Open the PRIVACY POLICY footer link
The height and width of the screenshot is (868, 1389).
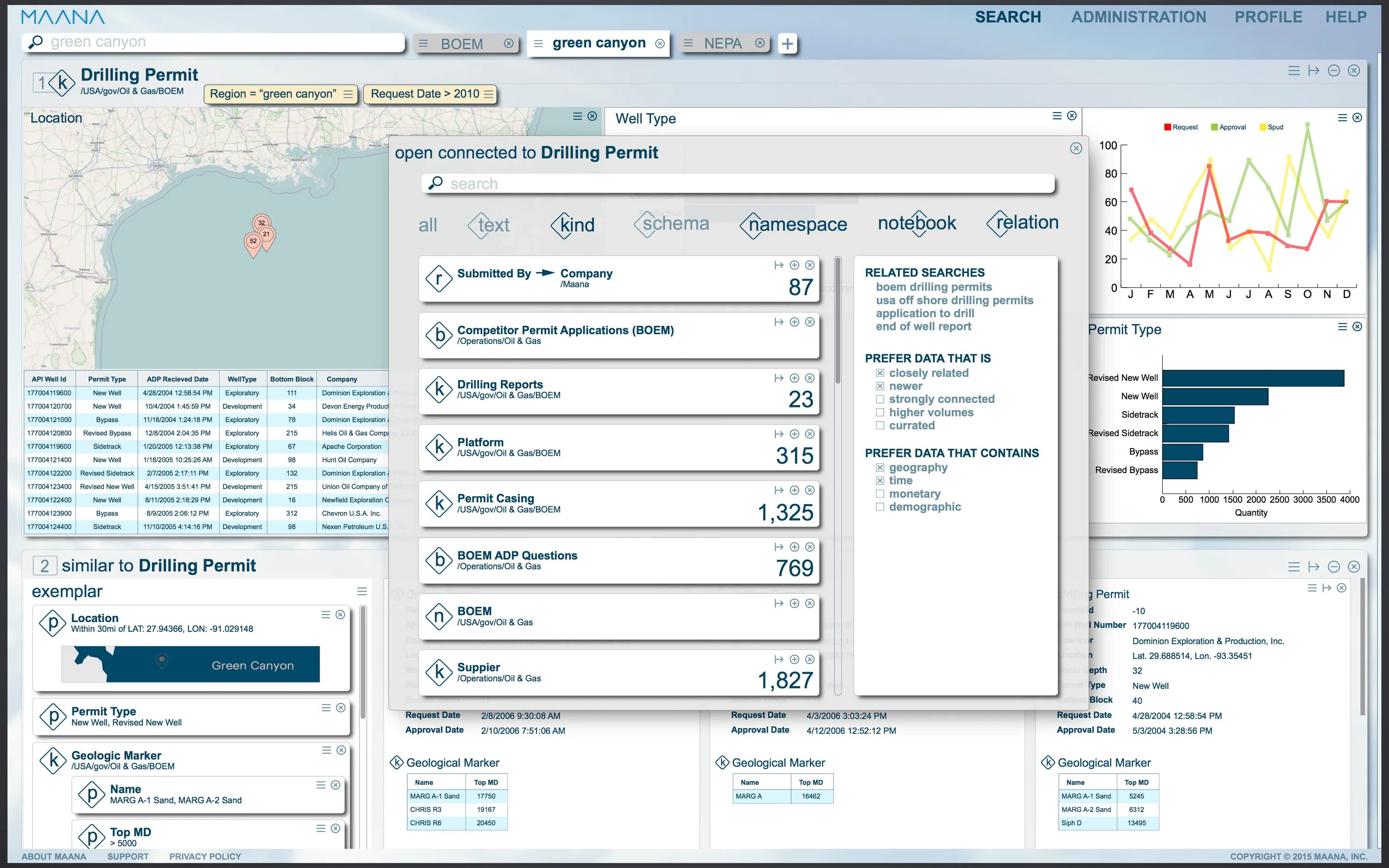[x=205, y=856]
